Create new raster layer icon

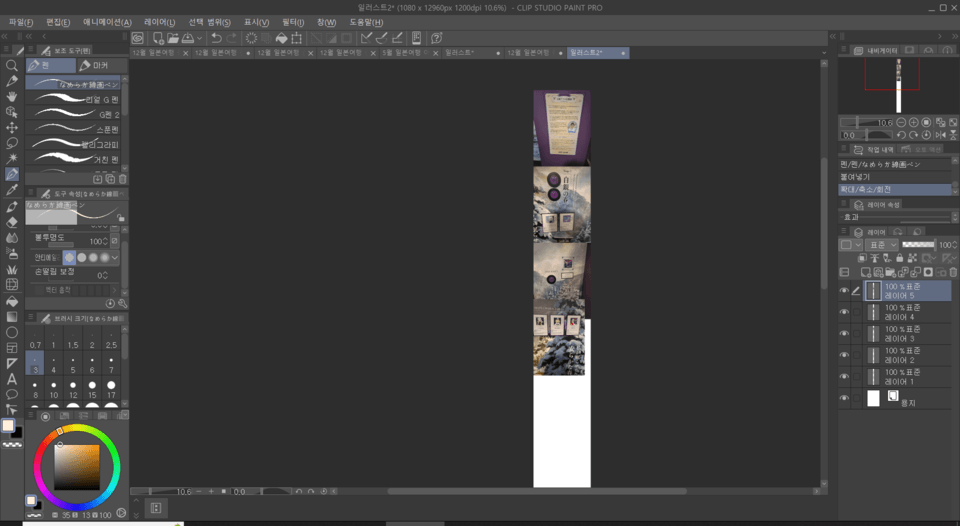coord(865,272)
